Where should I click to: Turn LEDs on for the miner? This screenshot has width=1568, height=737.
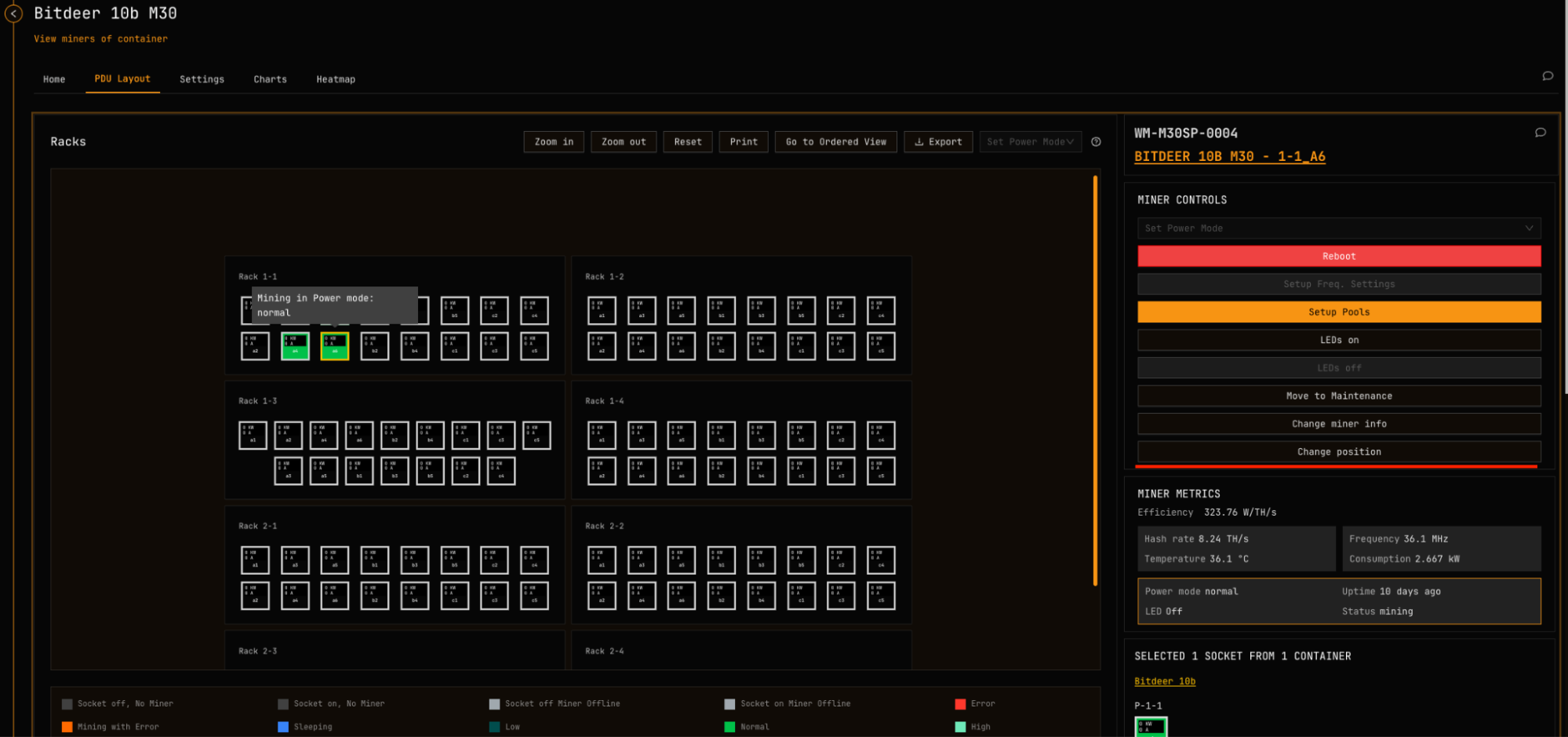tap(1338, 340)
